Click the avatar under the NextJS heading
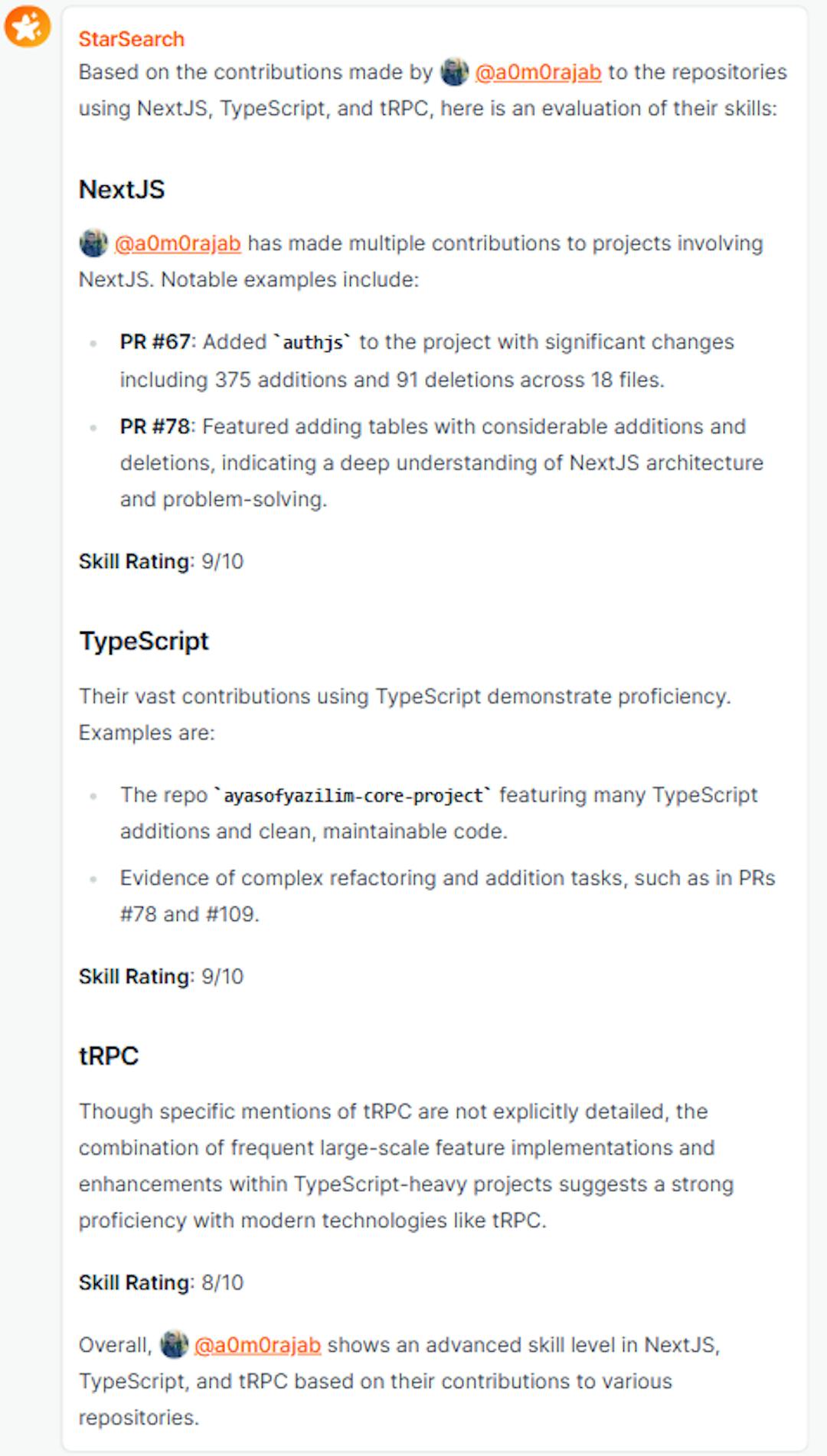Image resolution: width=827 pixels, height=1456 pixels. click(93, 243)
